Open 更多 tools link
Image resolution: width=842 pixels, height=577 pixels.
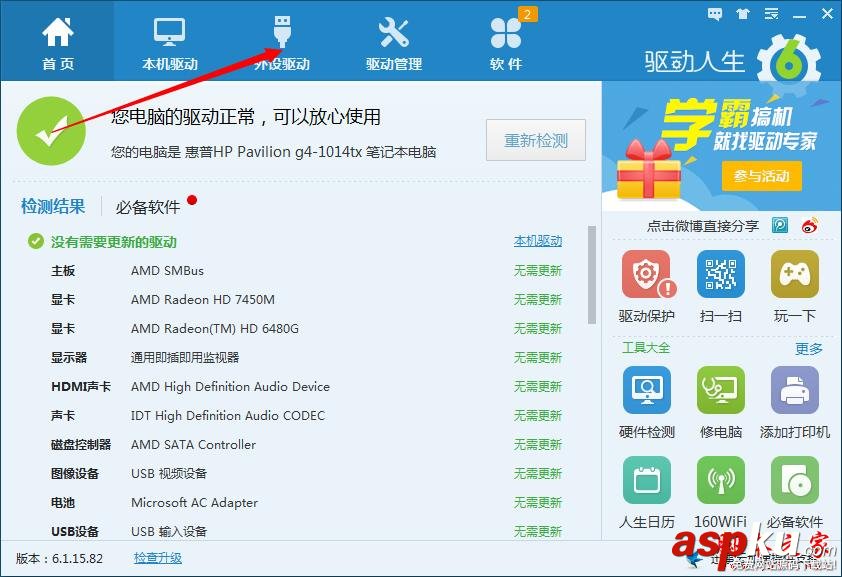(809, 349)
